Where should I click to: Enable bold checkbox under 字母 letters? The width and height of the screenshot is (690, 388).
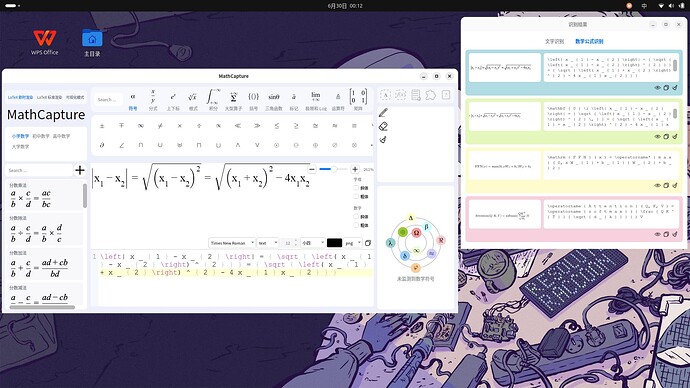tap(356, 196)
